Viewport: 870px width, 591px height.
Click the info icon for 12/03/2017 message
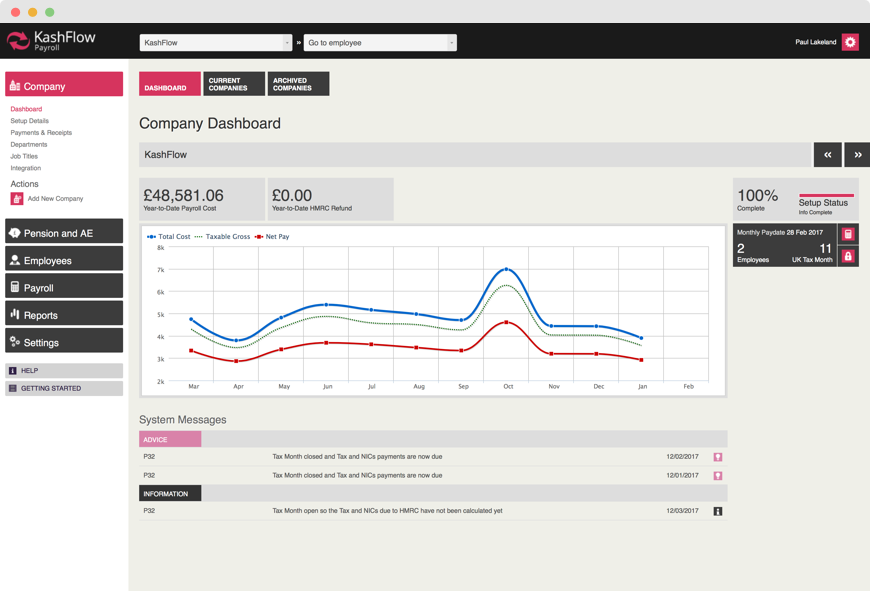pos(717,511)
